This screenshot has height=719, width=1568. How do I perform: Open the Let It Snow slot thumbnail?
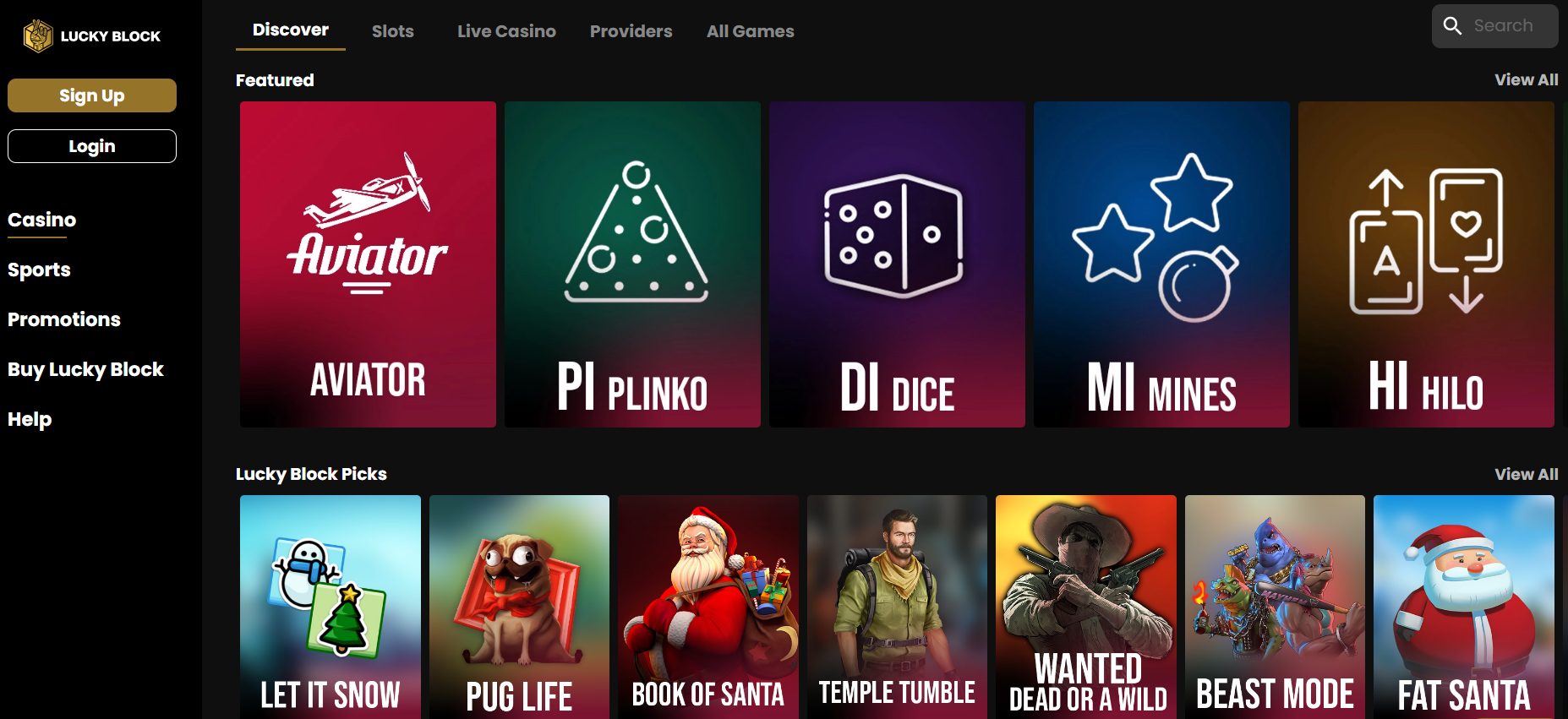331,607
